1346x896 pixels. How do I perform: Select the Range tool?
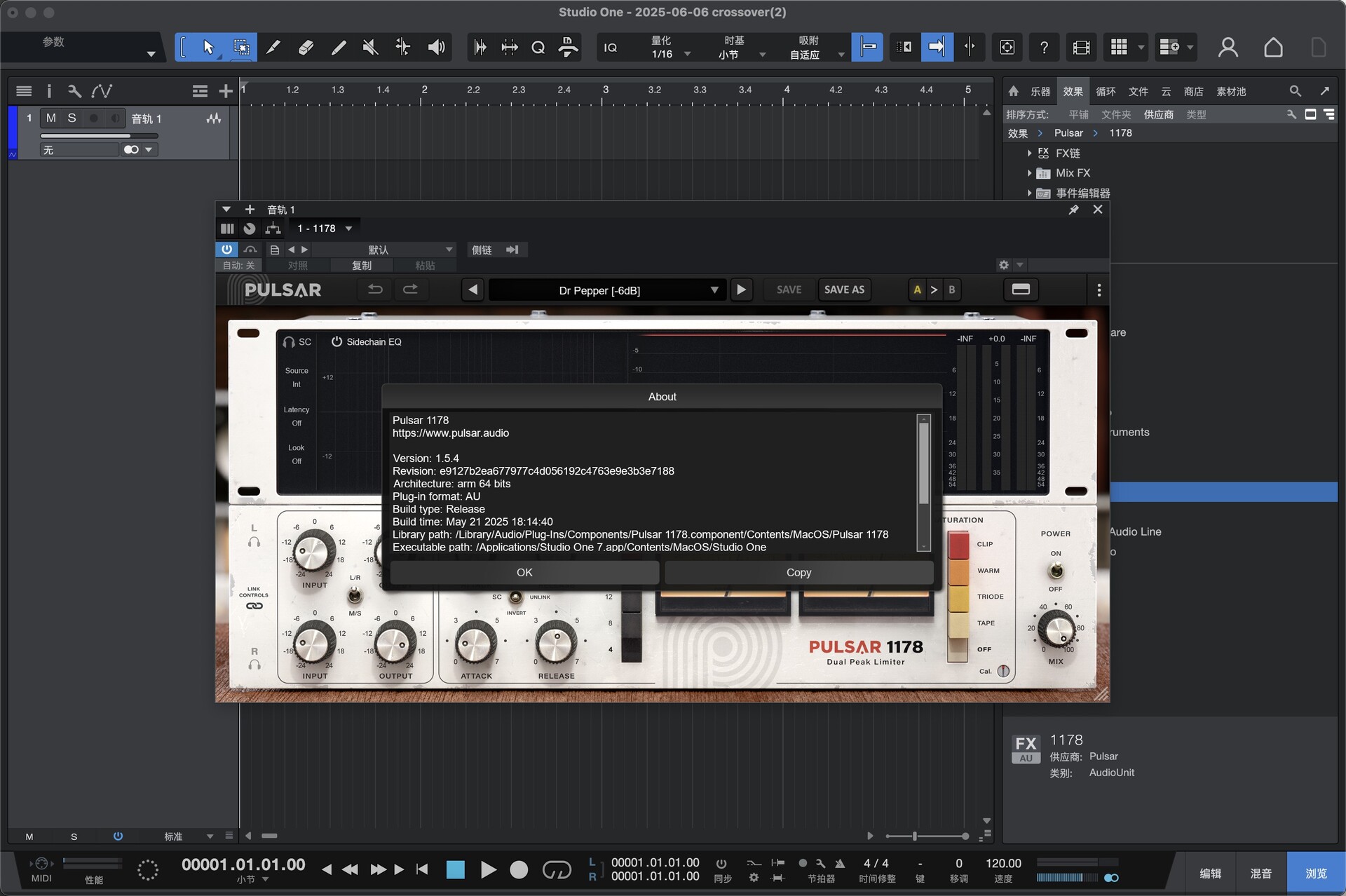pyautogui.click(x=241, y=47)
